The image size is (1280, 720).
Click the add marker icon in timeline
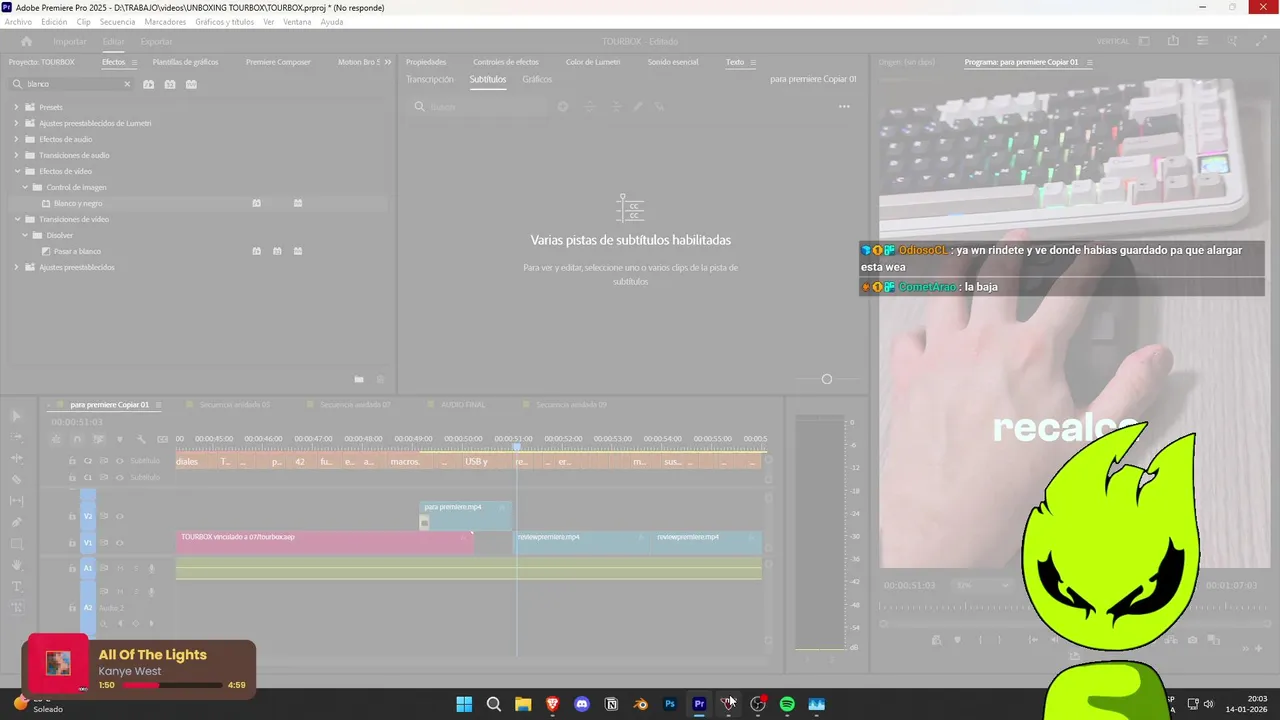120,439
